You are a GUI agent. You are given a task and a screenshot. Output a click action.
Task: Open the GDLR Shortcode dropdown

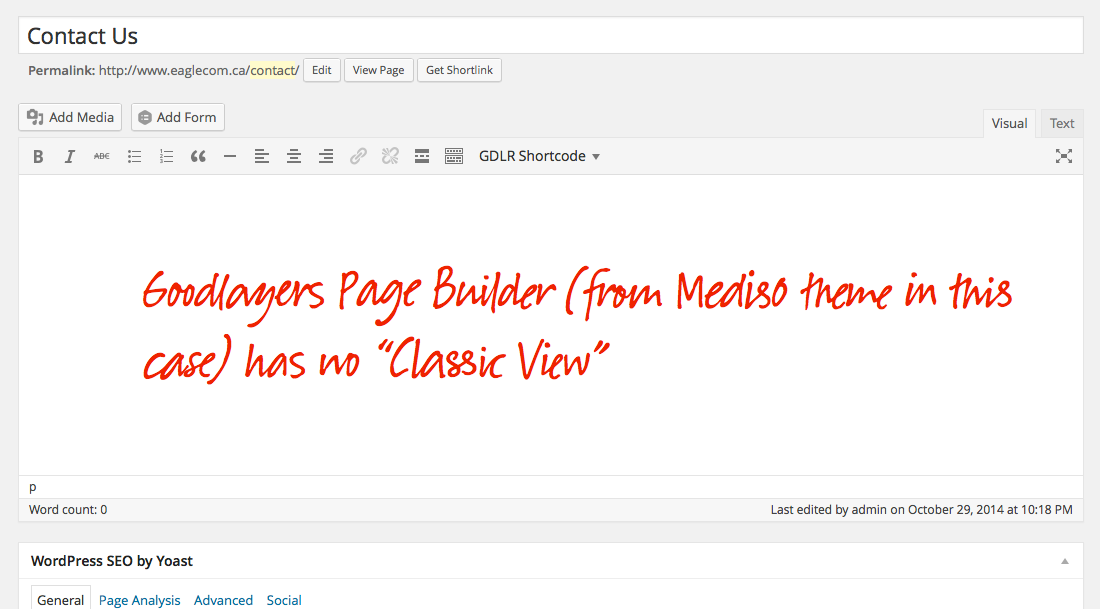pyautogui.click(x=539, y=156)
